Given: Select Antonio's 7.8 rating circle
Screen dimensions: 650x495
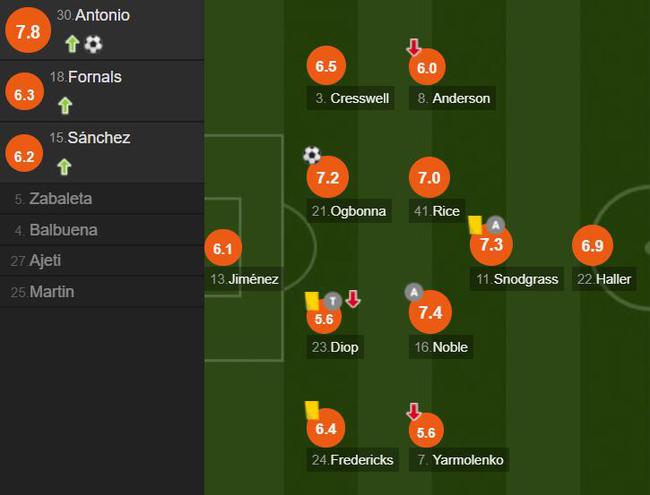Looking at the screenshot, I should pyautogui.click(x=28, y=30).
